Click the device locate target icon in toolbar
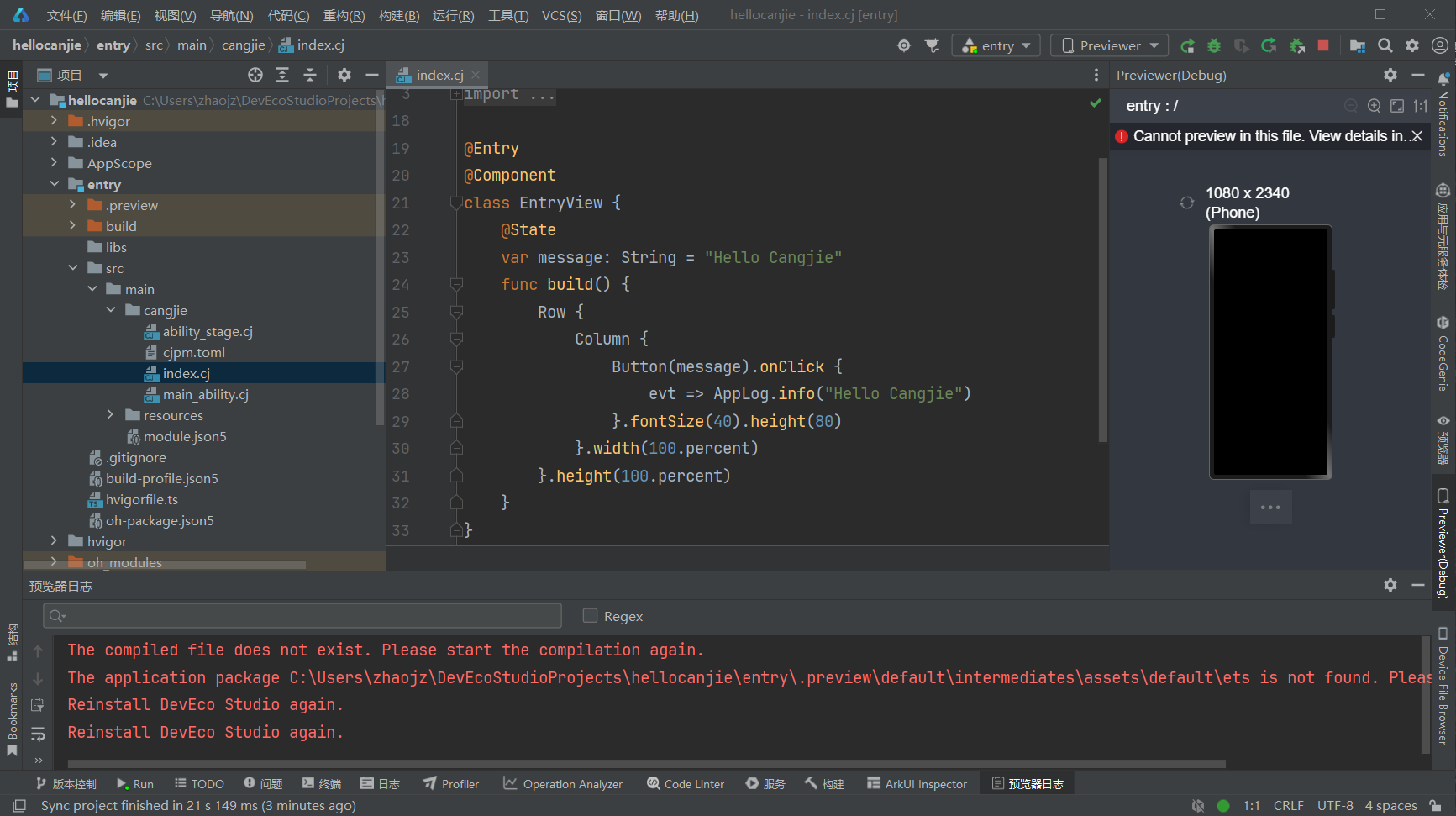Viewport: 1456px width, 816px height. [x=904, y=45]
